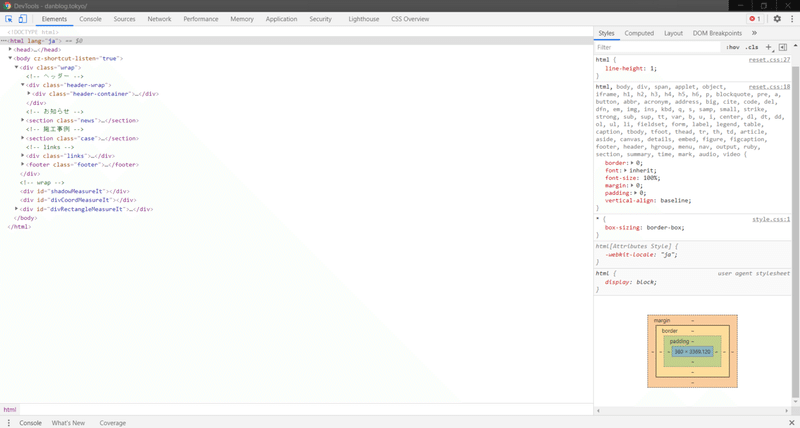Open the Application tab

pyautogui.click(x=281, y=19)
